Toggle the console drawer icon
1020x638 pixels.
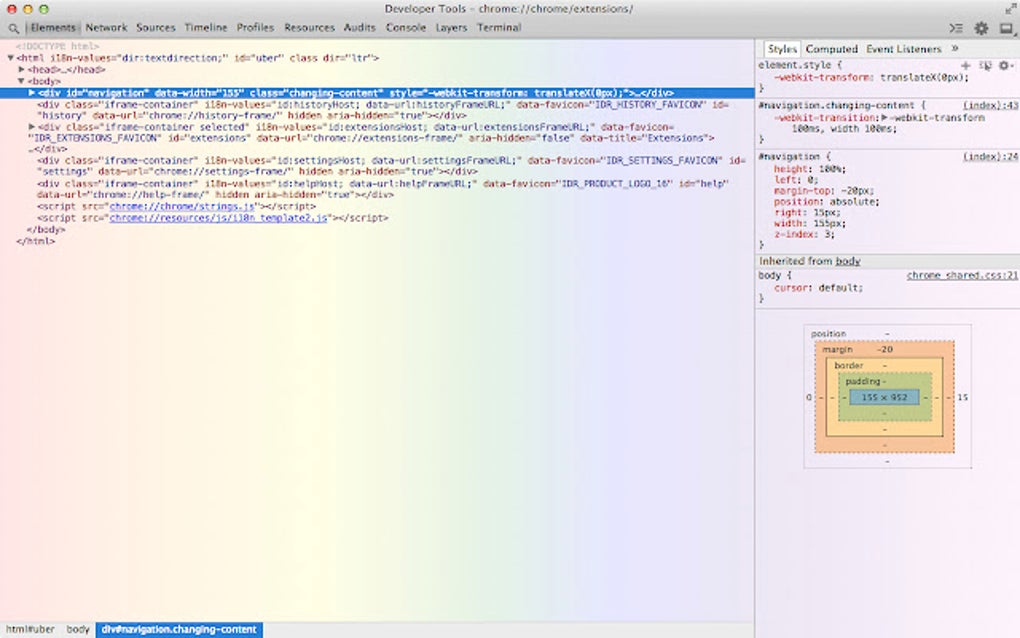(955, 28)
